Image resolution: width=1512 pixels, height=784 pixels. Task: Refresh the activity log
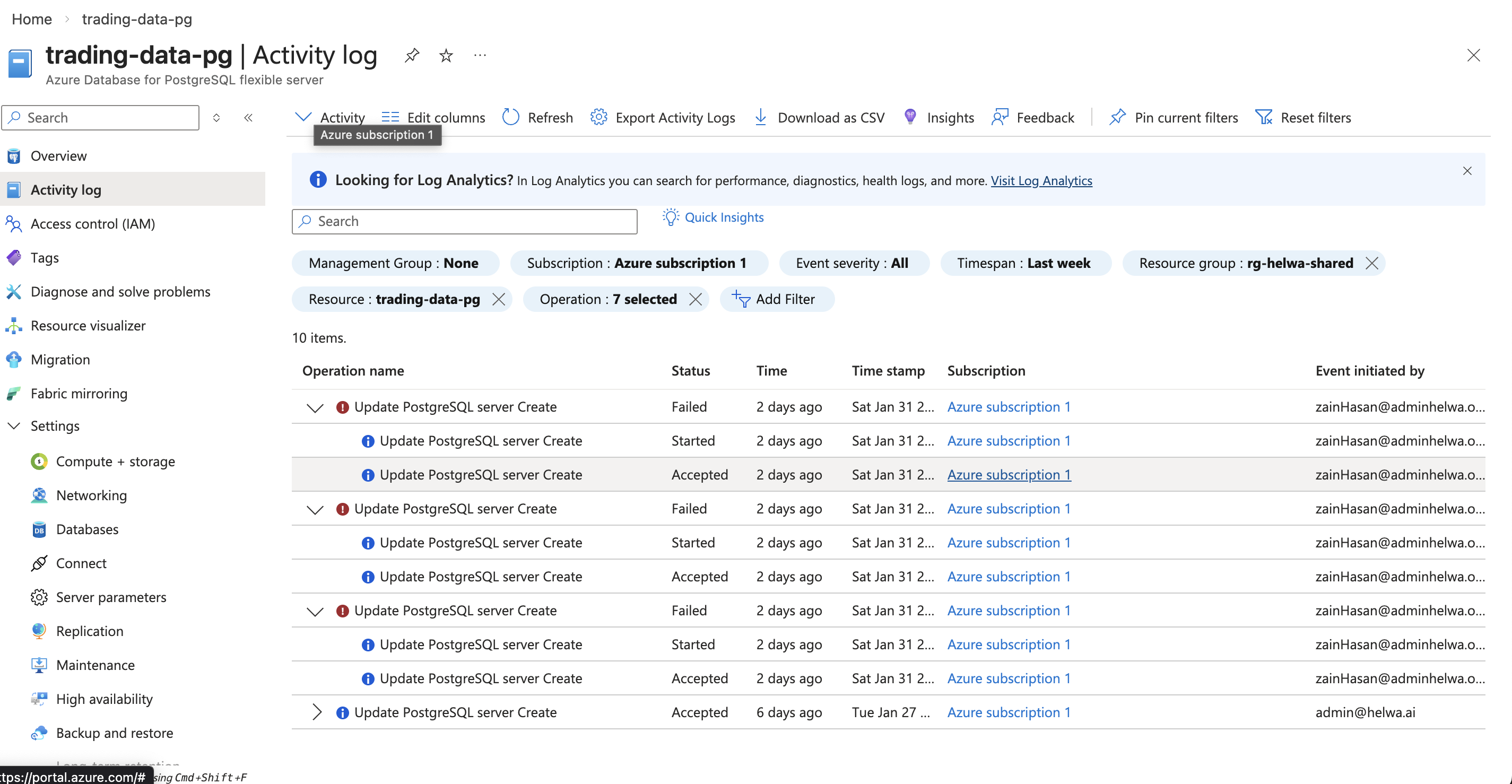pyautogui.click(x=537, y=117)
